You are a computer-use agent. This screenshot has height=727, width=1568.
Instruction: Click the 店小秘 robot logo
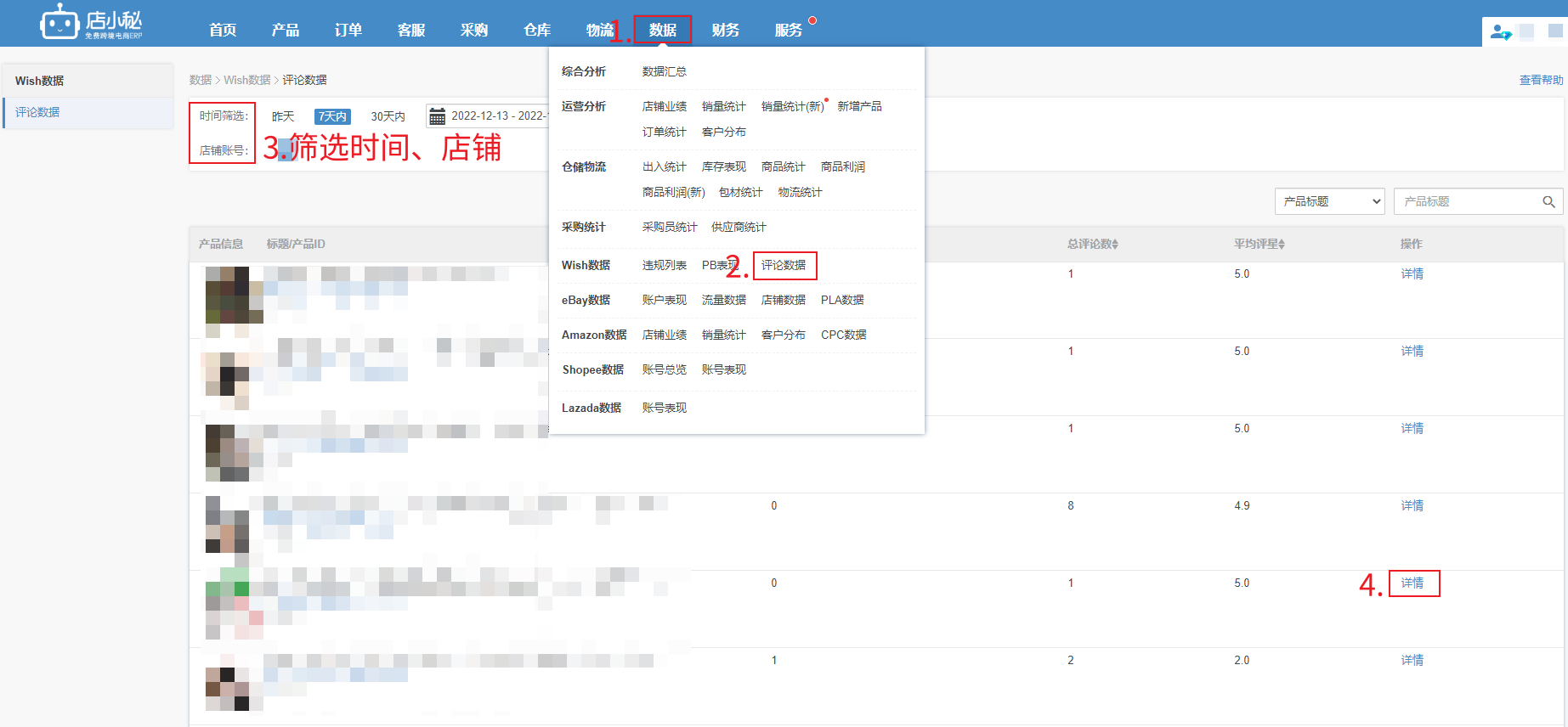pyautogui.click(x=91, y=22)
